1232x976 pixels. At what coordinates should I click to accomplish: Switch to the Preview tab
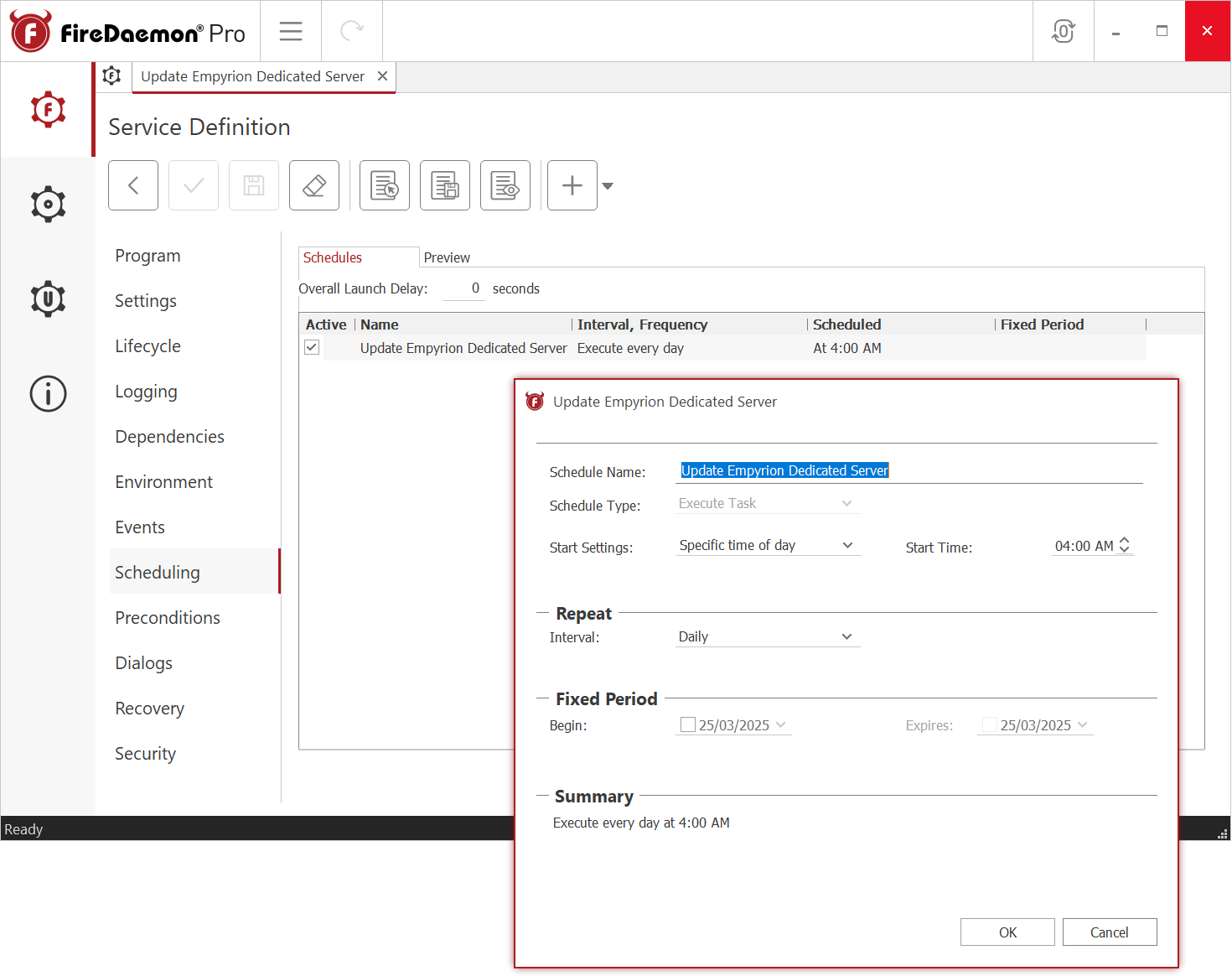click(x=447, y=257)
